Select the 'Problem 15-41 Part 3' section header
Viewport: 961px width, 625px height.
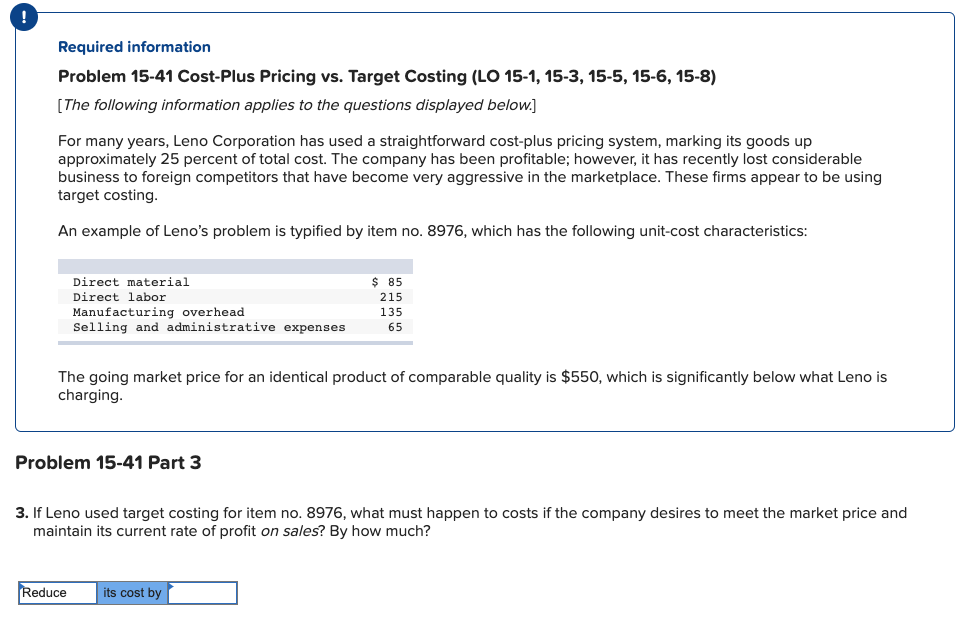[x=109, y=462]
